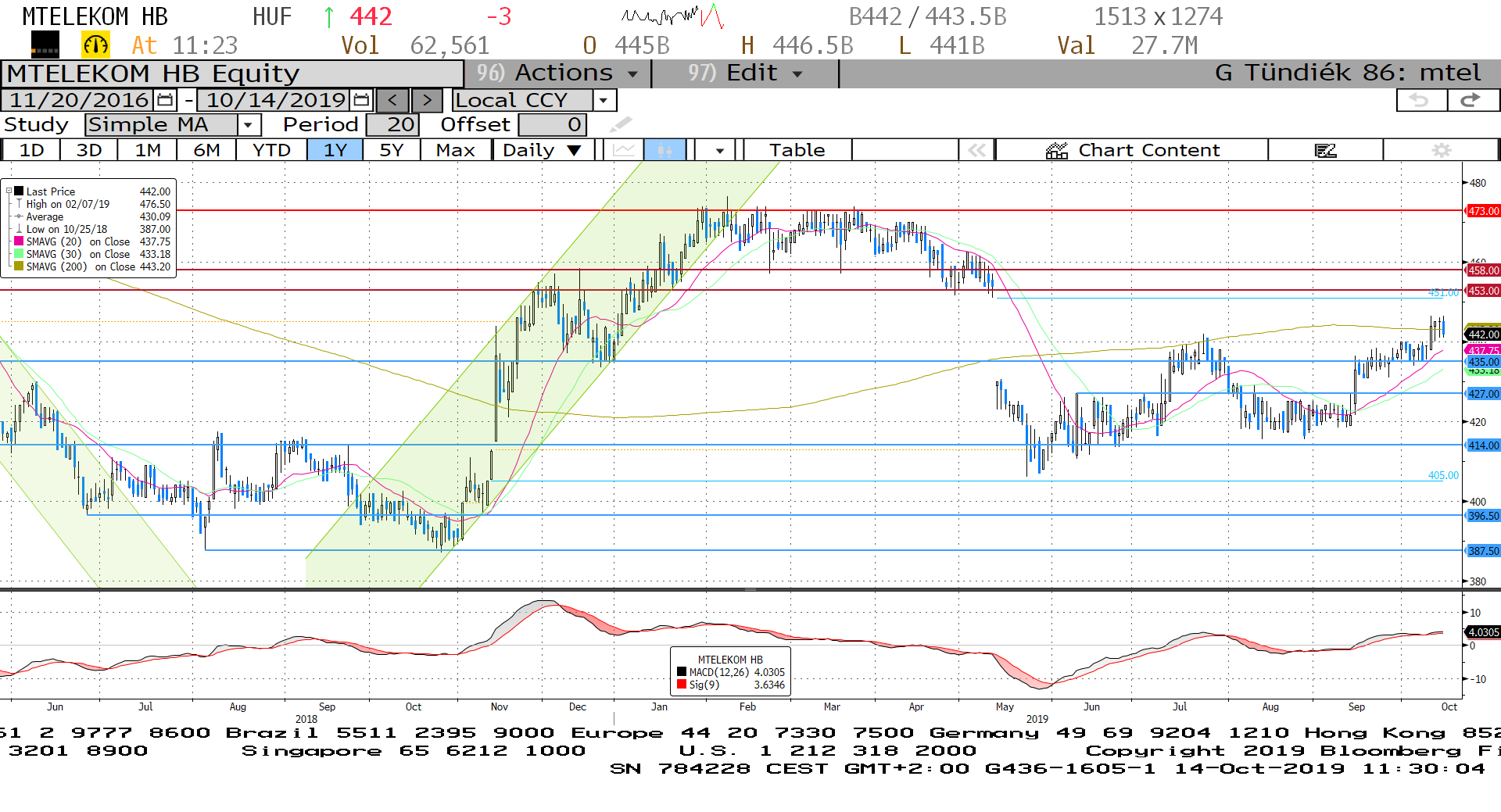
Task: Click the SMAVG (20) magenta legend swatch
Action: (19, 241)
